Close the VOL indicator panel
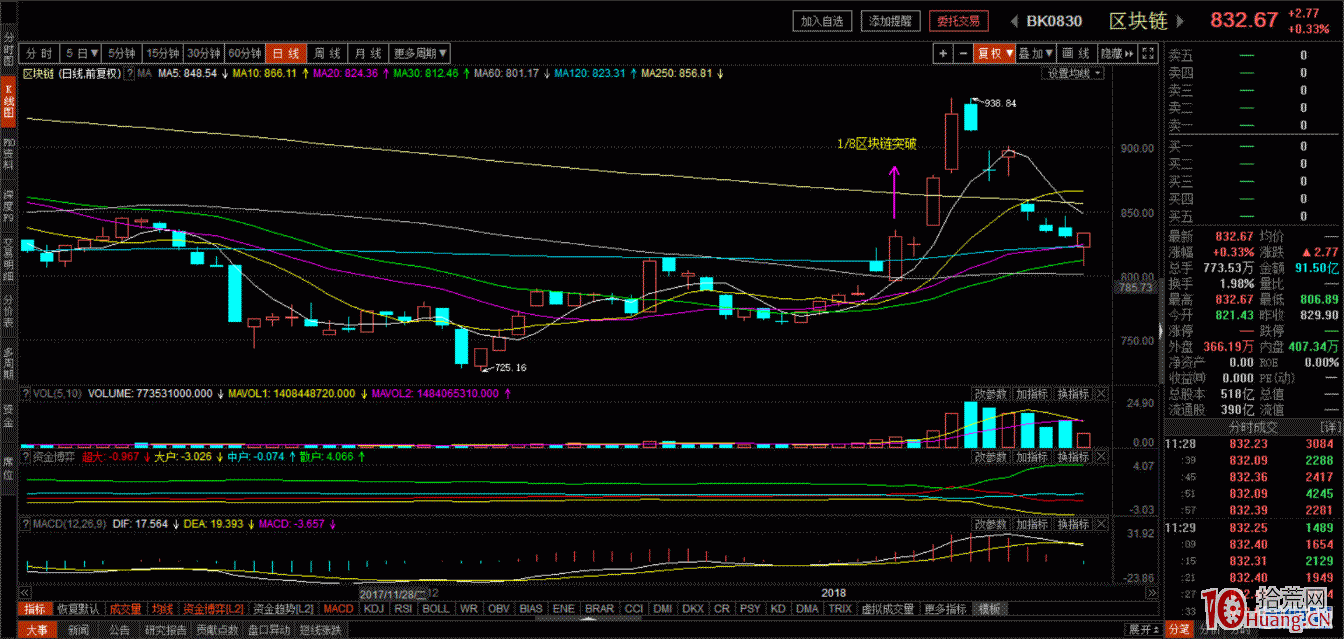 pyautogui.click(x=1101, y=394)
